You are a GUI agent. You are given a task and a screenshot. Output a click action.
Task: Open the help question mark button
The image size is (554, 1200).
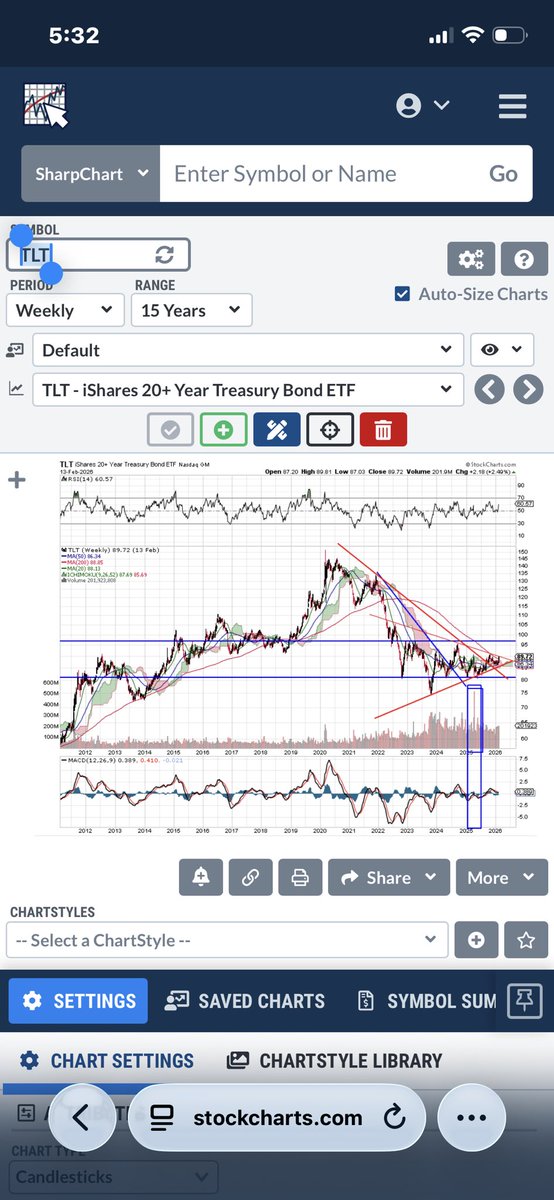pos(524,259)
